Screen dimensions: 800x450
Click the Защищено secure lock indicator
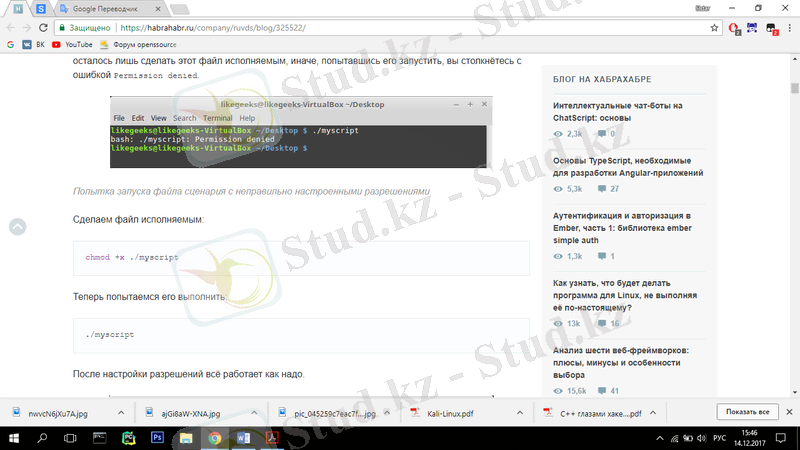pos(84,28)
